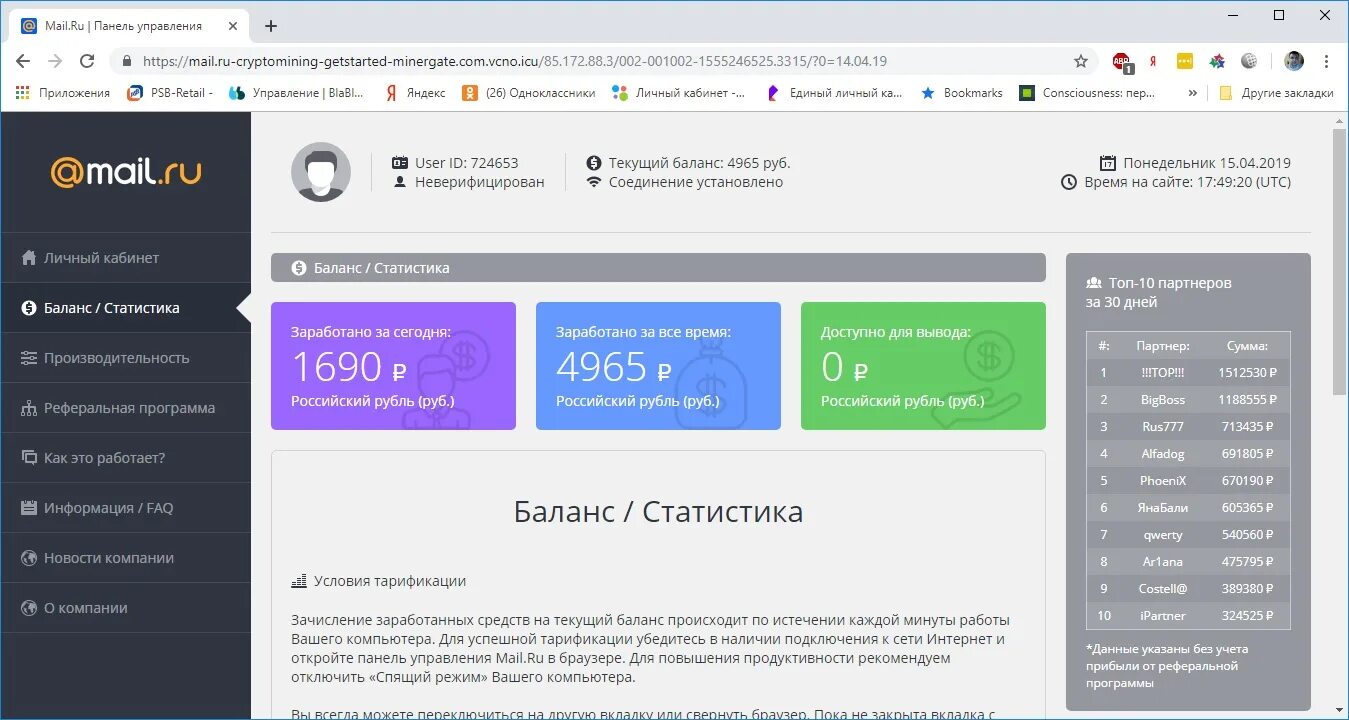Click partner row ЯнаБали

1188,507
